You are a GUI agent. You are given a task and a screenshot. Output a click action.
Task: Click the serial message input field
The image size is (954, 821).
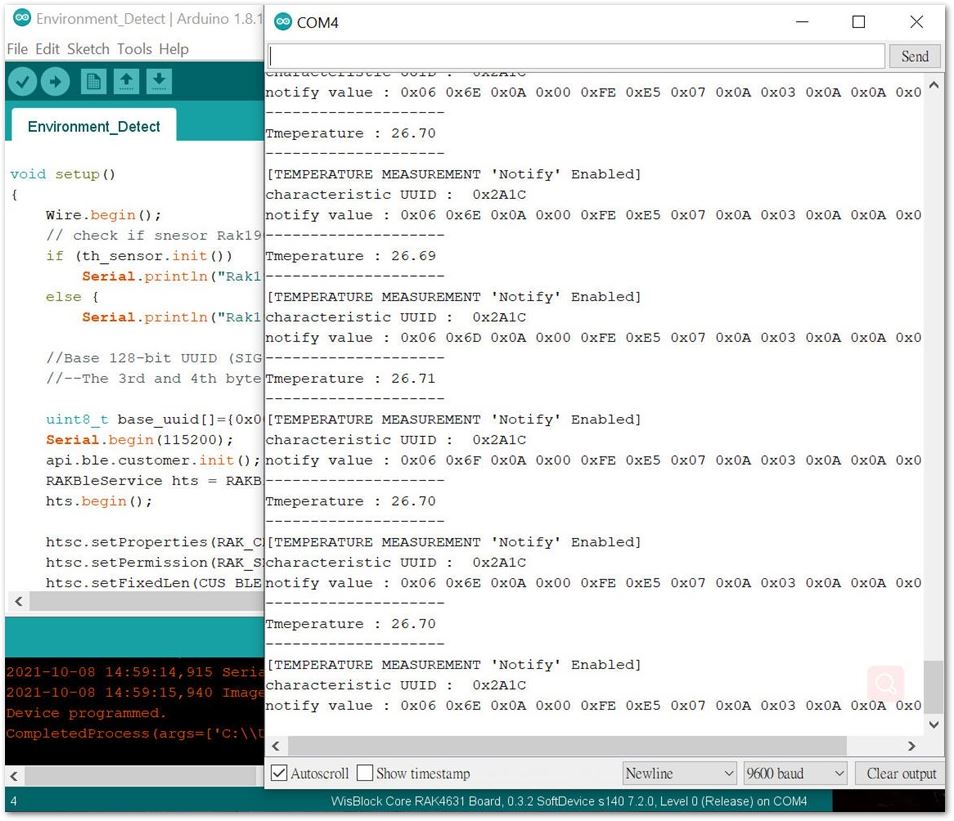[x=577, y=57]
